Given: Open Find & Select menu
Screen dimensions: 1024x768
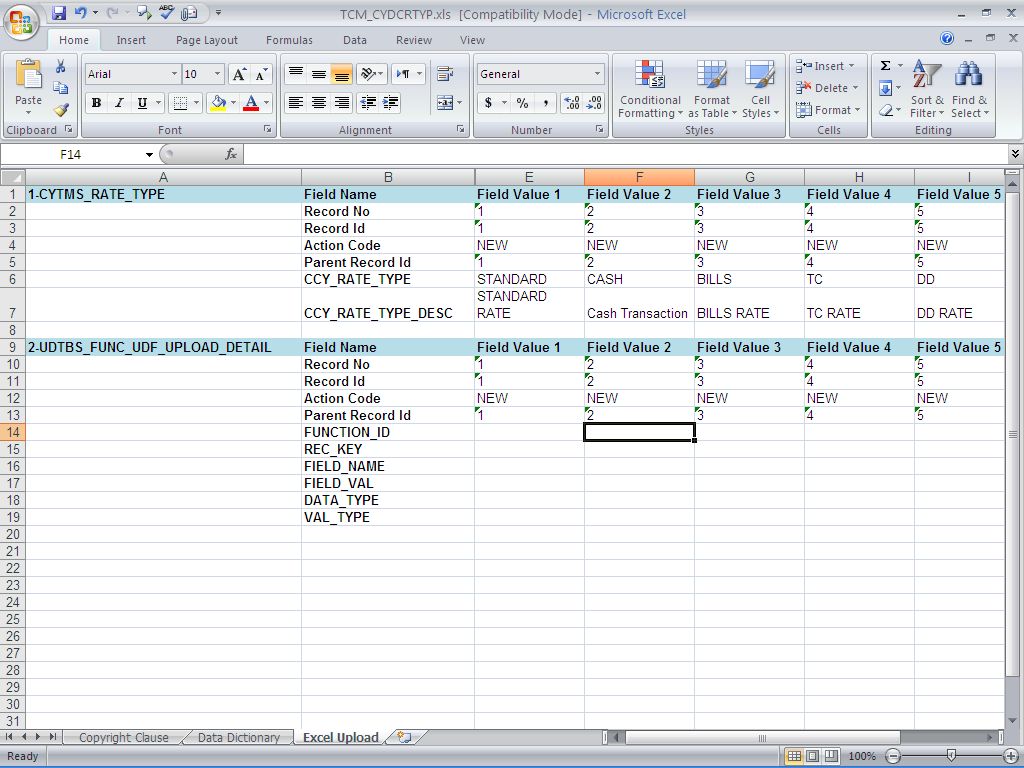Looking at the screenshot, I should point(970,89).
